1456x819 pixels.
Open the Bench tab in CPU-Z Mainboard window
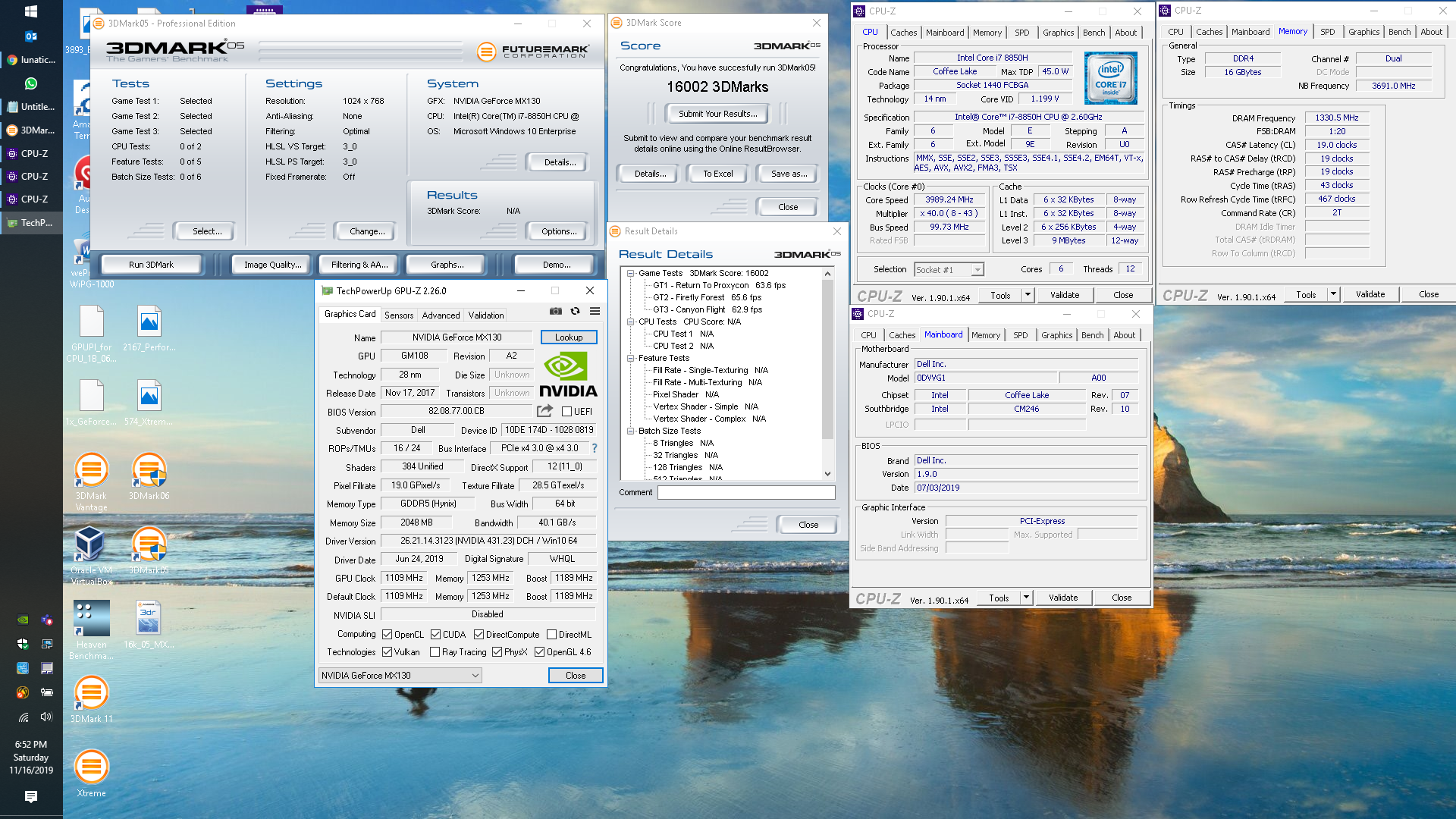tap(1093, 335)
